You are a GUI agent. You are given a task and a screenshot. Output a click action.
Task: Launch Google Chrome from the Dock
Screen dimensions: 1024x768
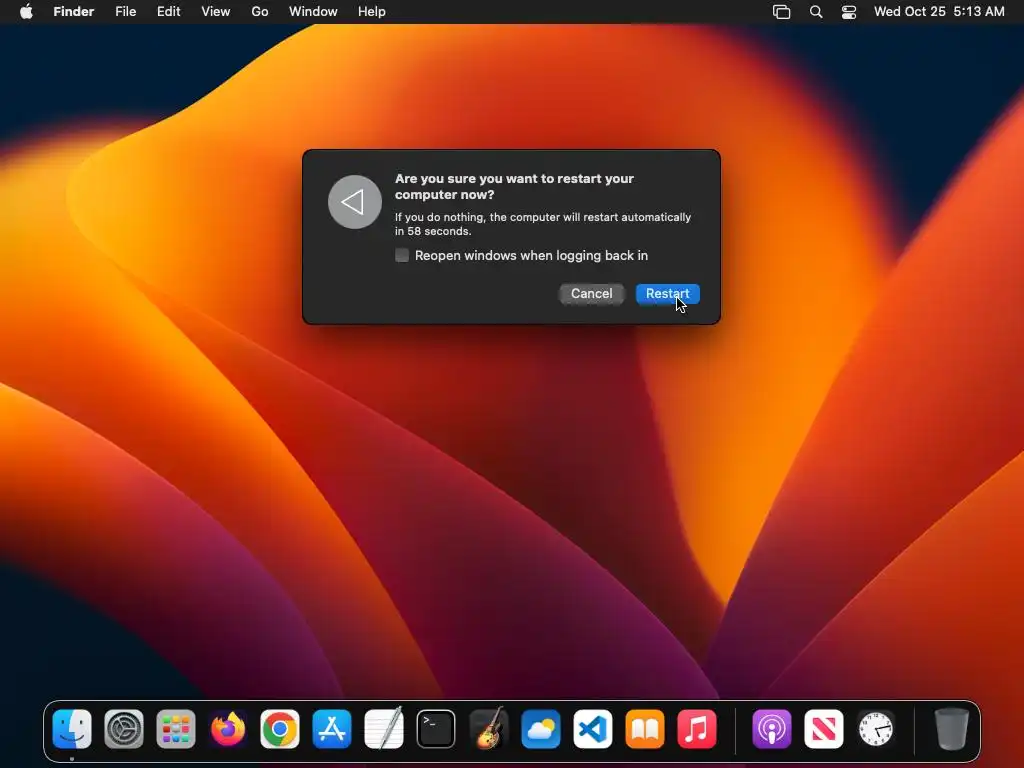click(x=280, y=729)
